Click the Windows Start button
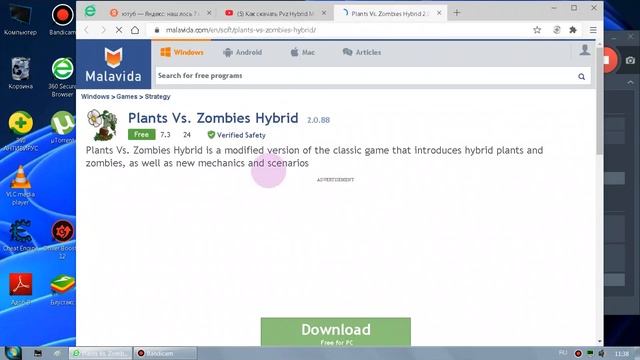Screen dimensions: 640x360 [x=13, y=353]
